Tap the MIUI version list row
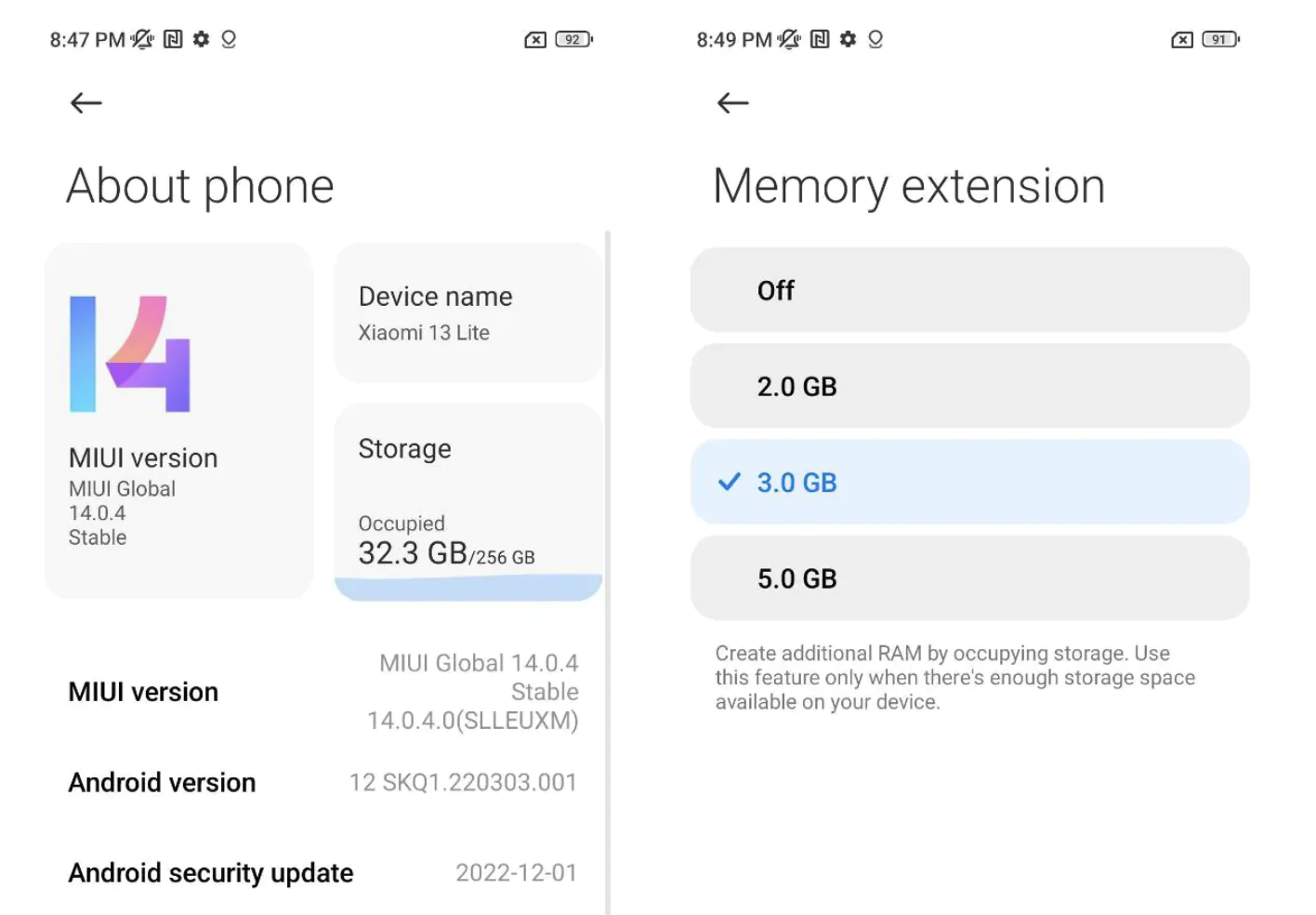The width and height of the screenshot is (1316, 915). pos(323,692)
